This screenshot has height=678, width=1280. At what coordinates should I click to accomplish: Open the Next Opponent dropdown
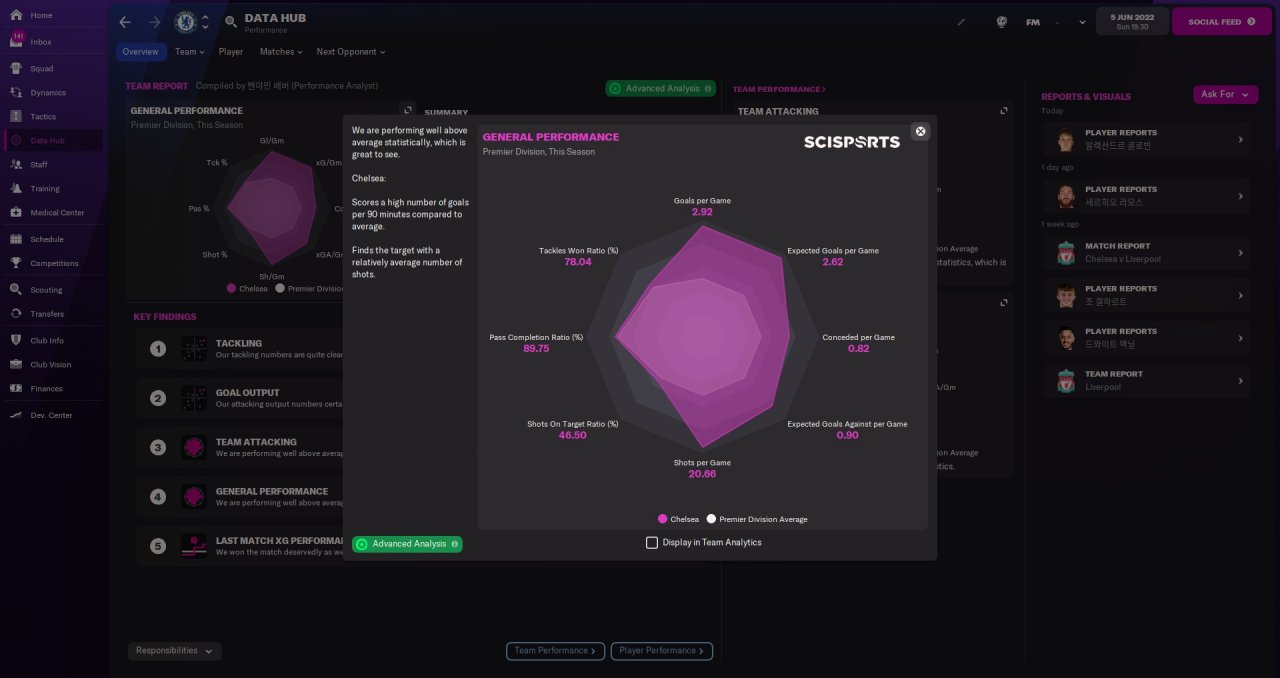pos(351,52)
